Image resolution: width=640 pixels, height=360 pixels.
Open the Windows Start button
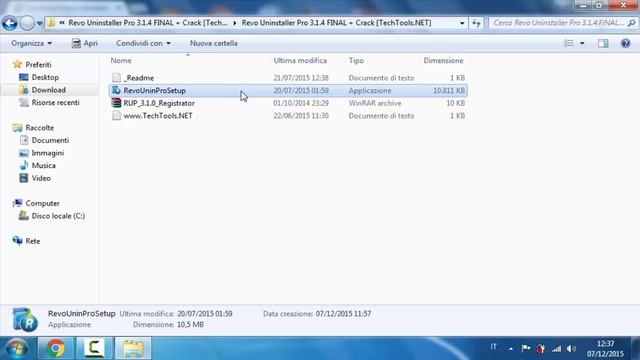point(17,349)
